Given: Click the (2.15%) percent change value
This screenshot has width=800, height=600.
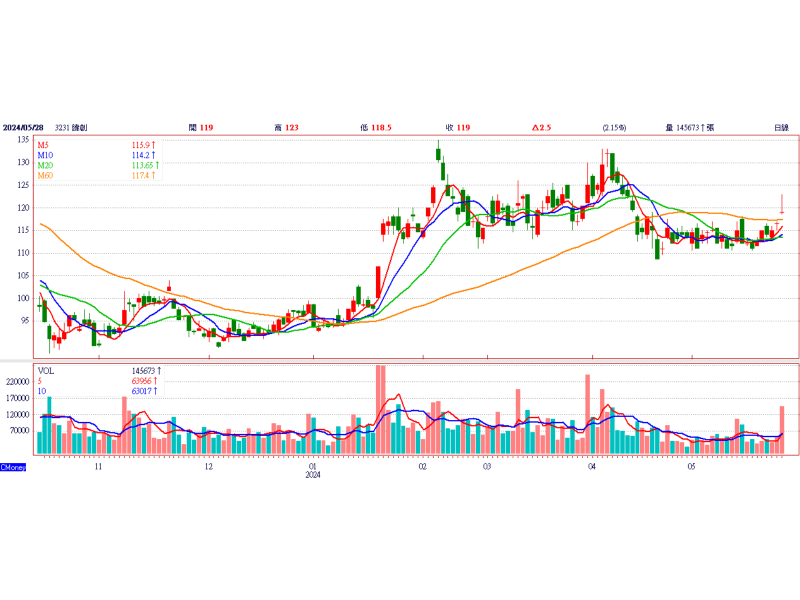Looking at the screenshot, I should coord(614,128).
